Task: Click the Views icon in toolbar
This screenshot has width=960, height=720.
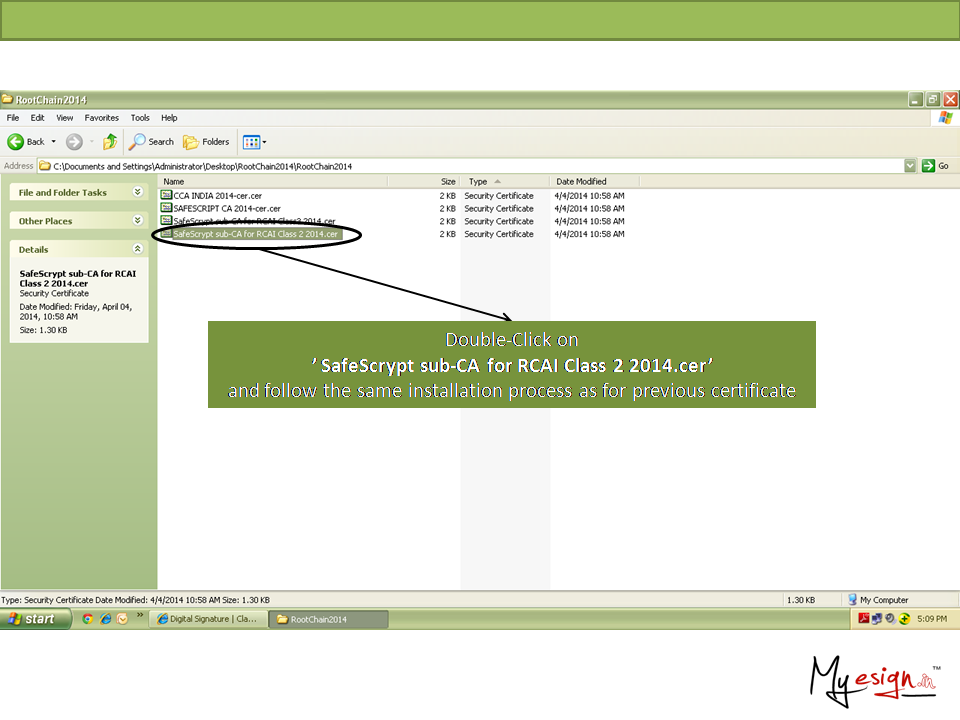Action: click(251, 142)
